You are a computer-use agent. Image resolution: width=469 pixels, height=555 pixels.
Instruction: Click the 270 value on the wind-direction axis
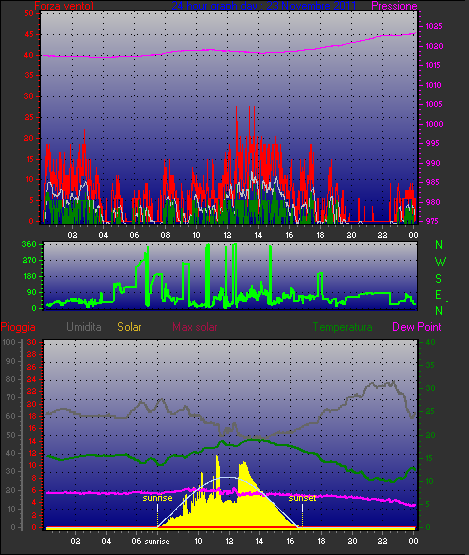(x=29, y=261)
